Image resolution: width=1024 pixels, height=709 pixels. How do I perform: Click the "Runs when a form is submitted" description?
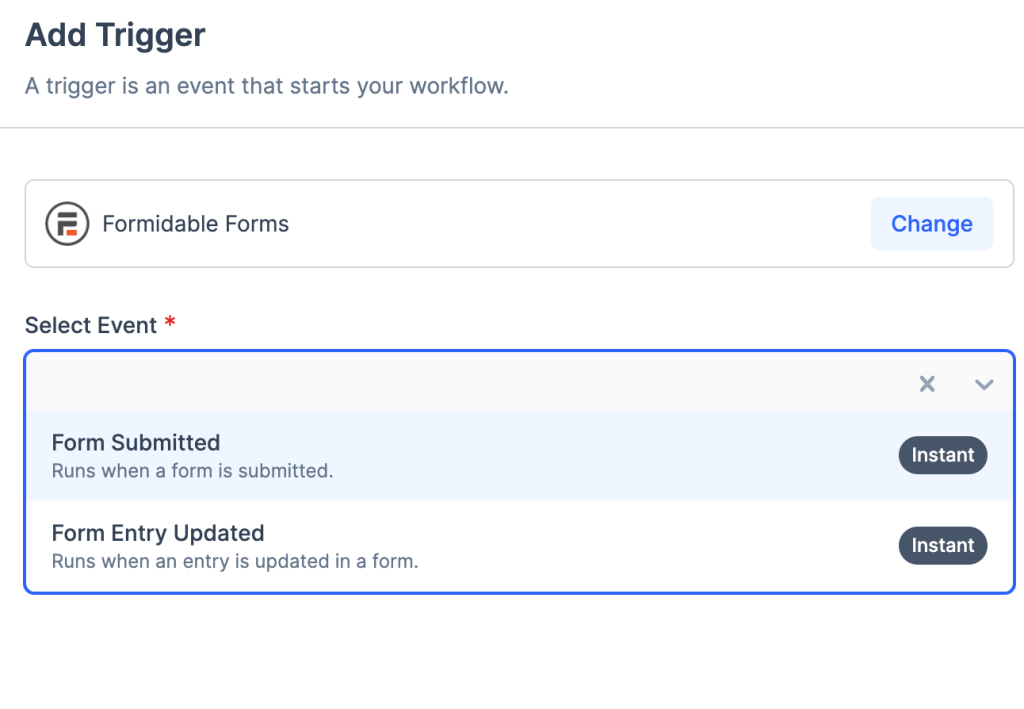tap(192, 470)
